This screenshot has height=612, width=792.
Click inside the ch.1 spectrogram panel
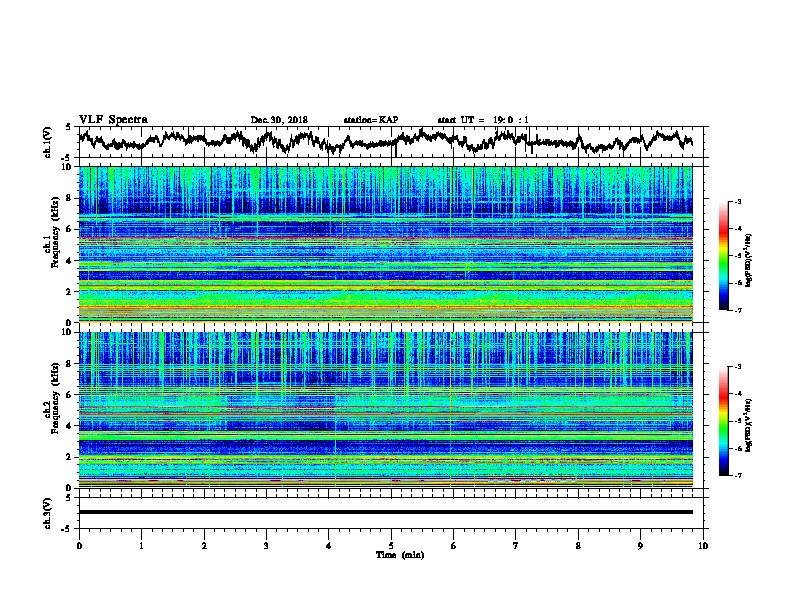tap(385, 244)
